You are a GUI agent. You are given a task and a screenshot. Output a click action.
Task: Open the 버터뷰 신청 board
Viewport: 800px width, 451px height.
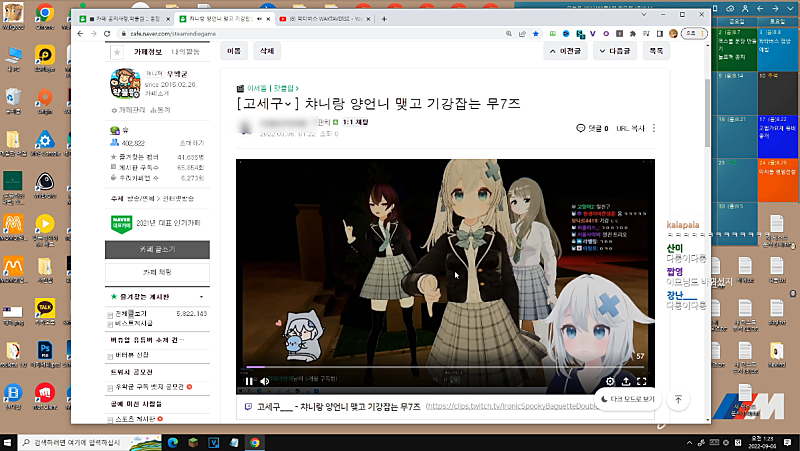[132, 355]
